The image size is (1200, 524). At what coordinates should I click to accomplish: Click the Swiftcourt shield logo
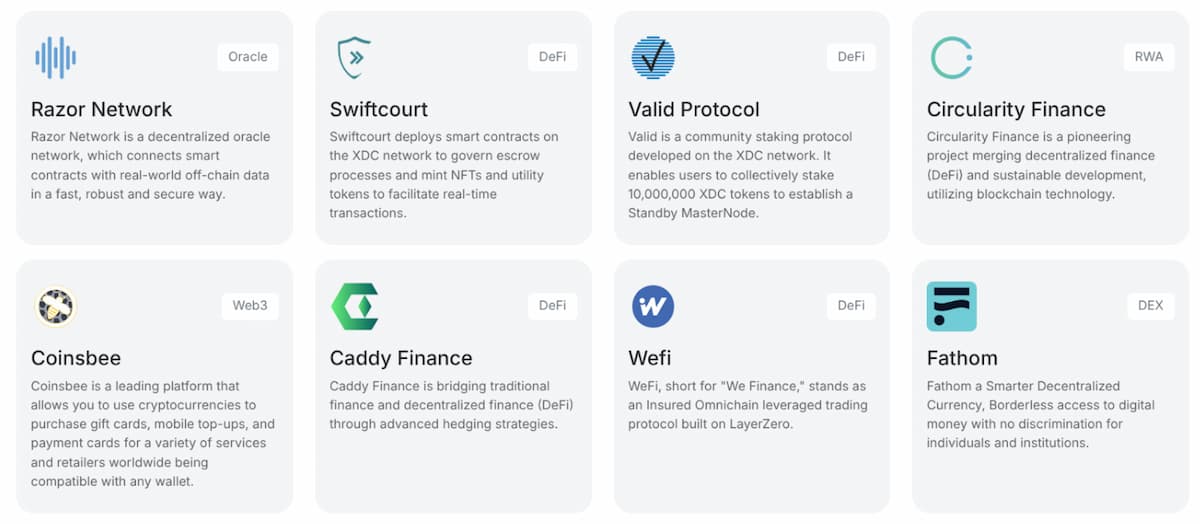(354, 57)
